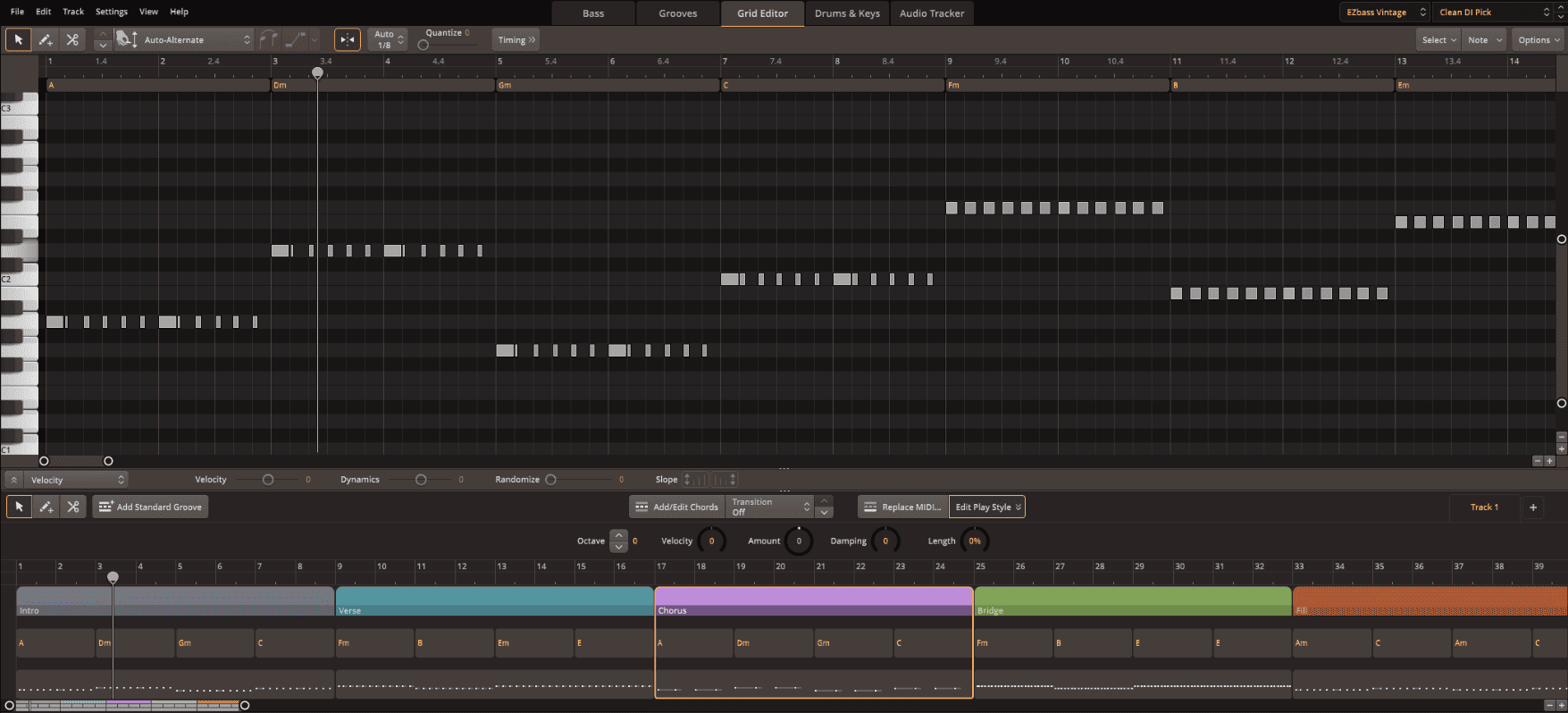Open the EZbass Vintage library dropdown
The height and width of the screenshot is (713, 1568).
[1384, 12]
